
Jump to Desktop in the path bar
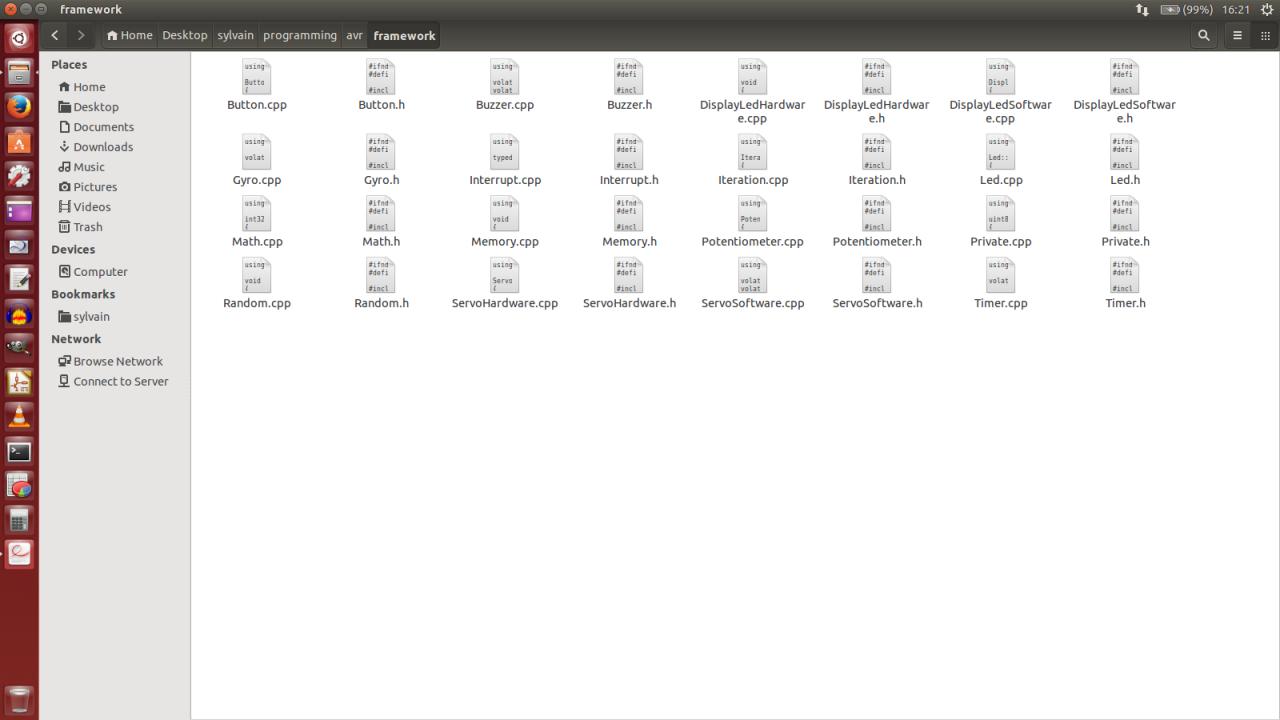[185, 35]
